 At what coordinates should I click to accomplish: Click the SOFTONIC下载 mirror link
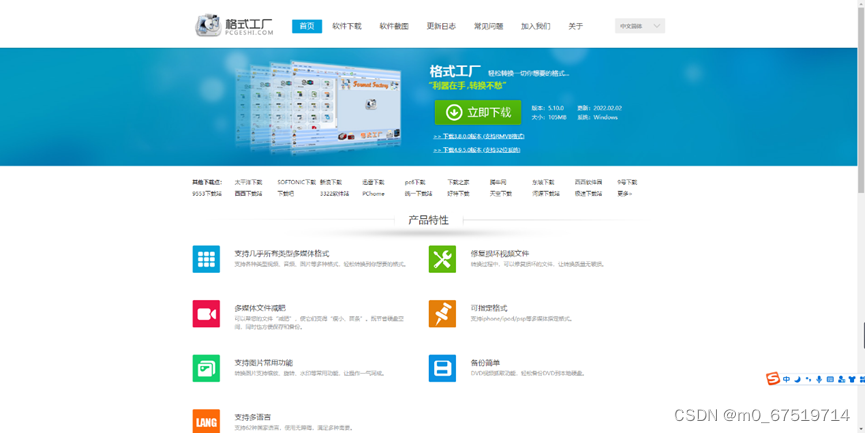click(297, 182)
